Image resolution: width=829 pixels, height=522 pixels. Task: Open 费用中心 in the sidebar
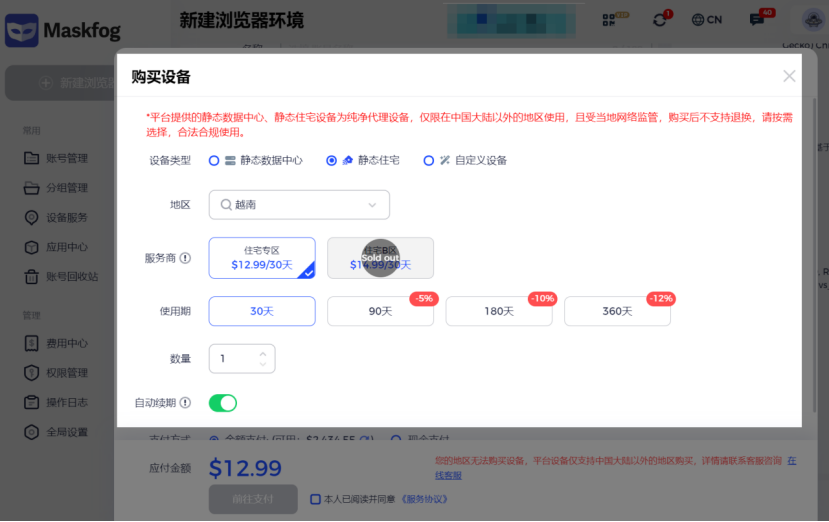(x=66, y=343)
